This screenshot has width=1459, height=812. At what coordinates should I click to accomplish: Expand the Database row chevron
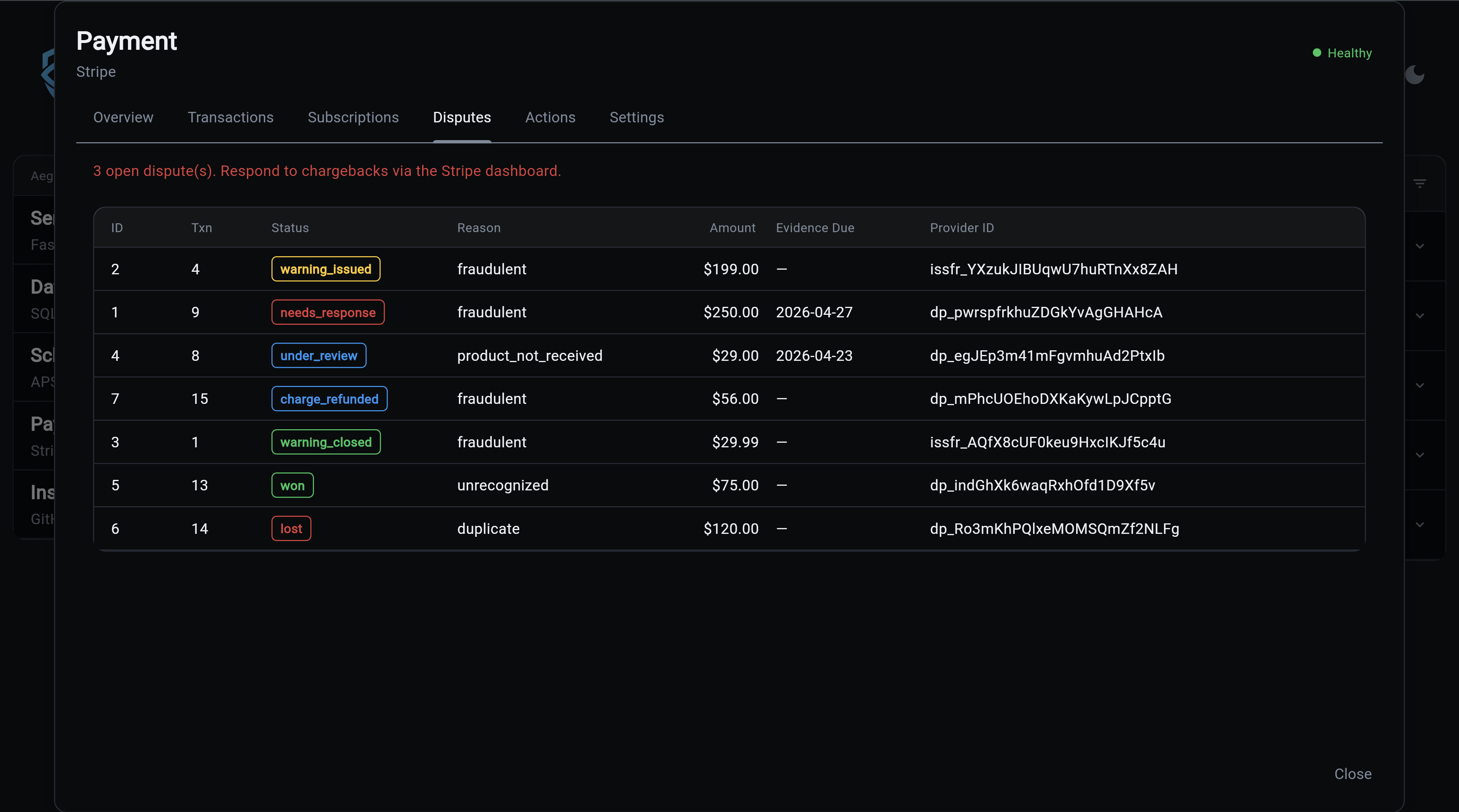coord(1419,316)
